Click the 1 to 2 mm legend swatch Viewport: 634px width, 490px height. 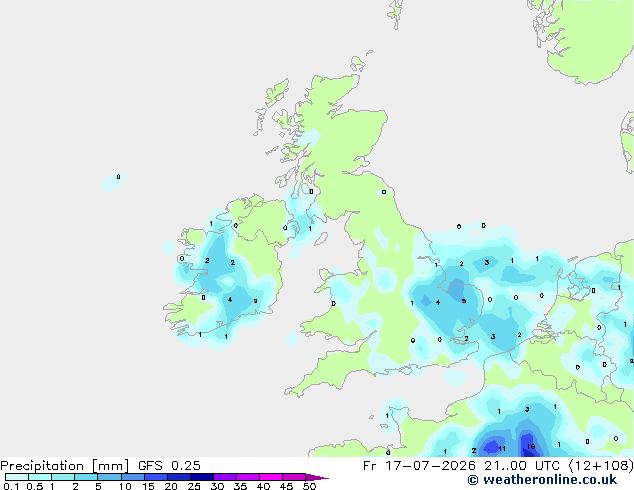pyautogui.click(x=63, y=477)
